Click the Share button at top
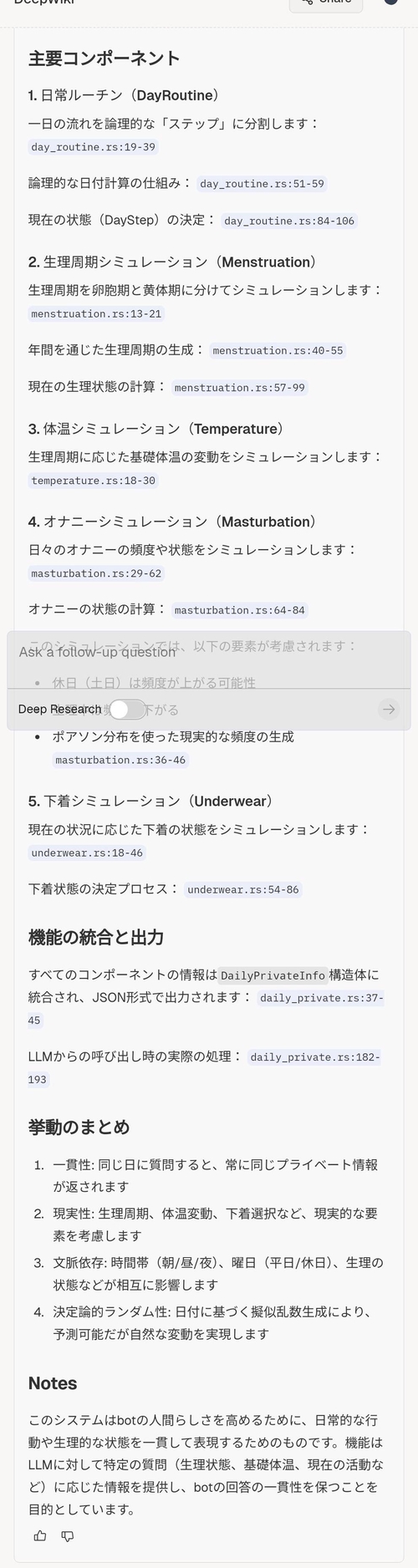 click(x=326, y=3)
